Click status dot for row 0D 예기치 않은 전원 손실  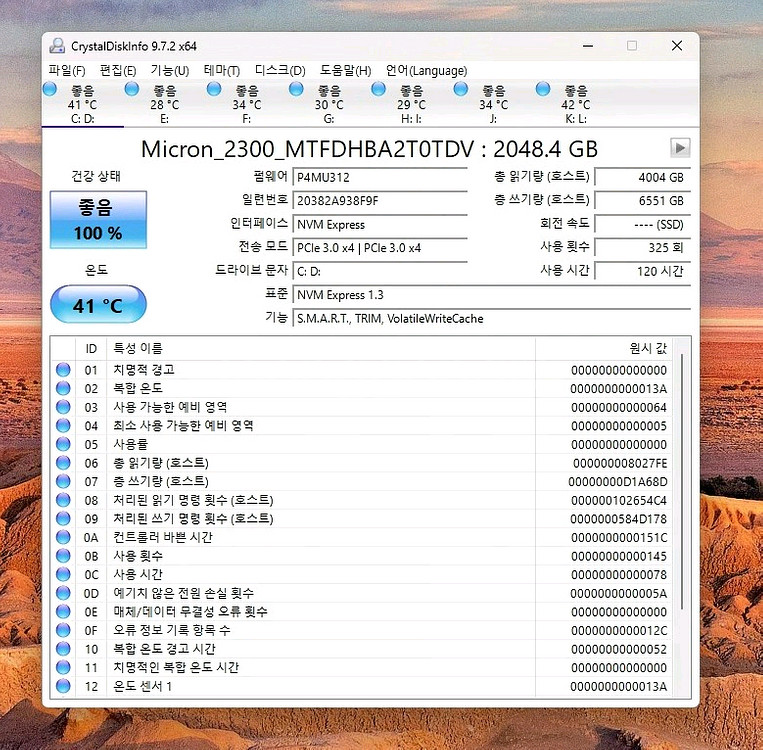tap(63, 593)
